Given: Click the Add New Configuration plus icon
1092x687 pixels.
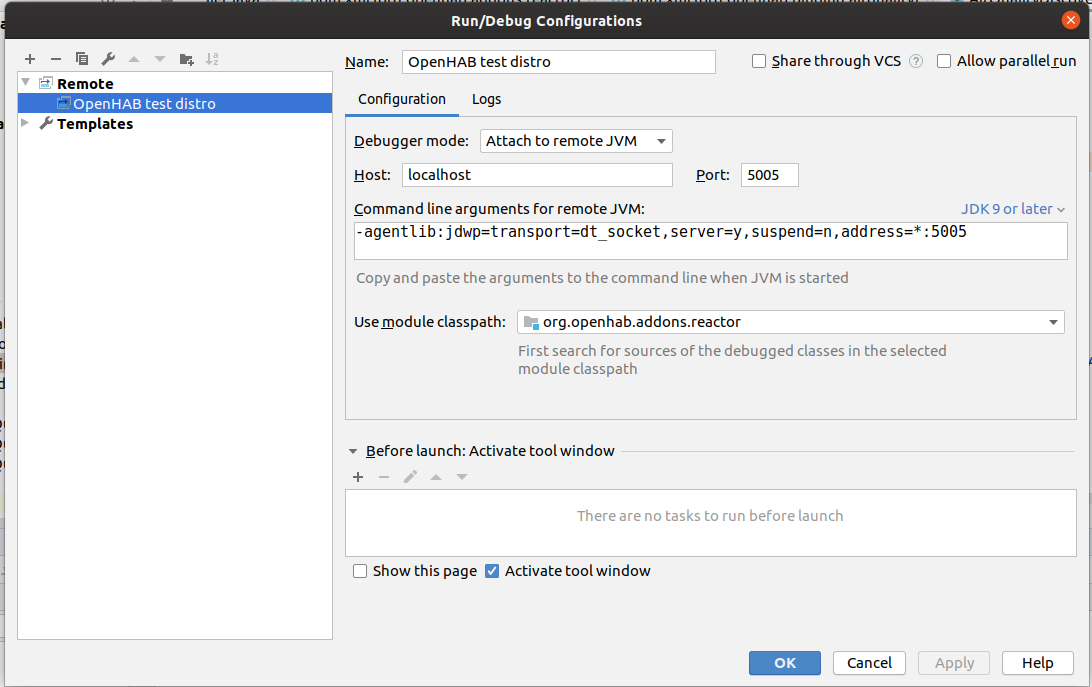Looking at the screenshot, I should click(30, 59).
